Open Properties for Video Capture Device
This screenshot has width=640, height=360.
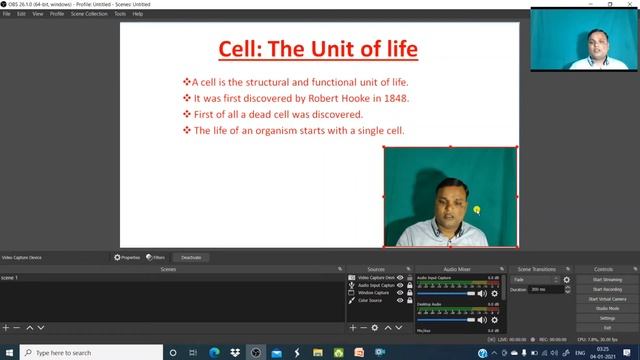click(127, 258)
